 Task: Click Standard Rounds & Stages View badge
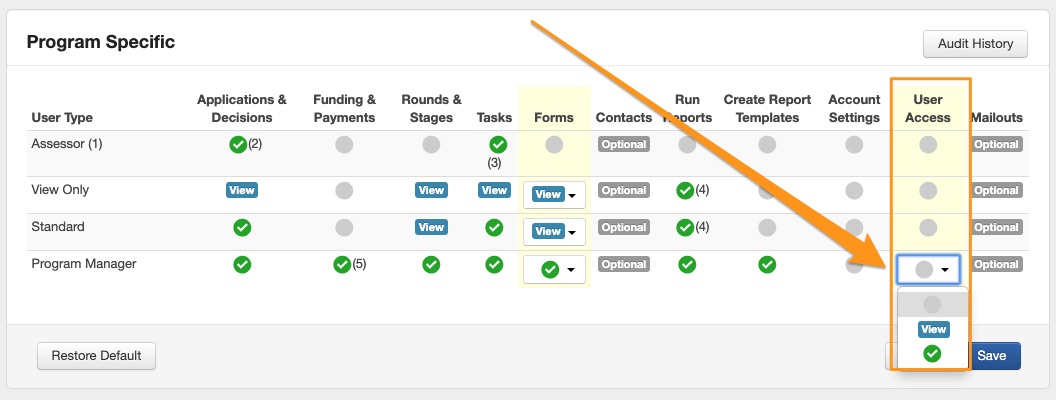click(431, 227)
